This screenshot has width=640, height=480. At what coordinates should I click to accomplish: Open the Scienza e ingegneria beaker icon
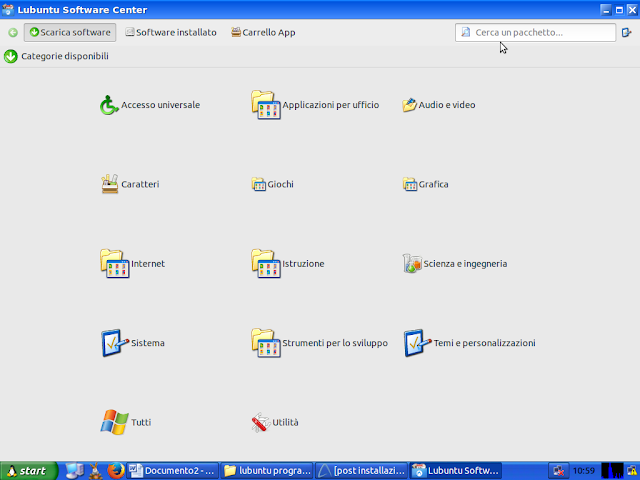[412, 264]
